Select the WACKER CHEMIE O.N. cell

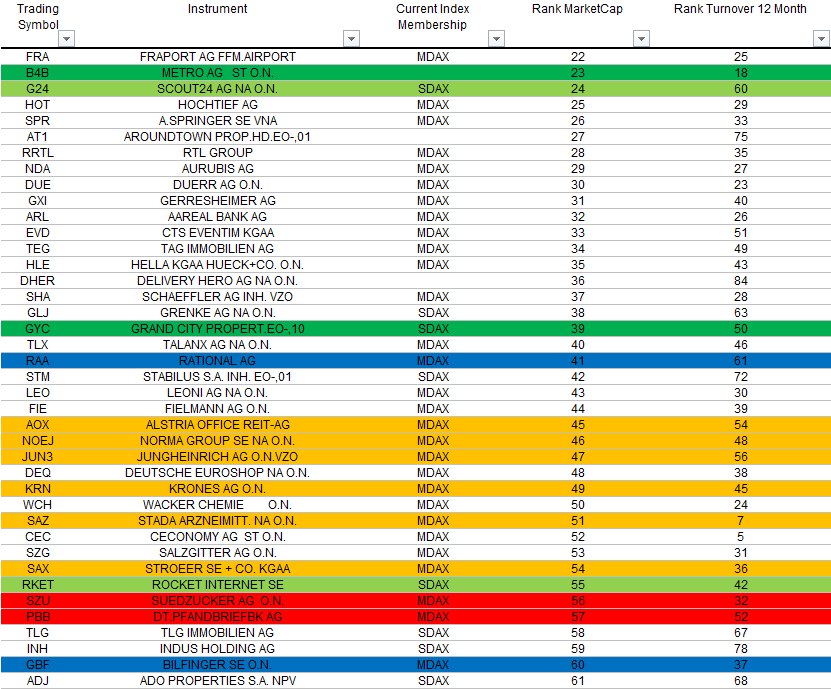pos(218,505)
